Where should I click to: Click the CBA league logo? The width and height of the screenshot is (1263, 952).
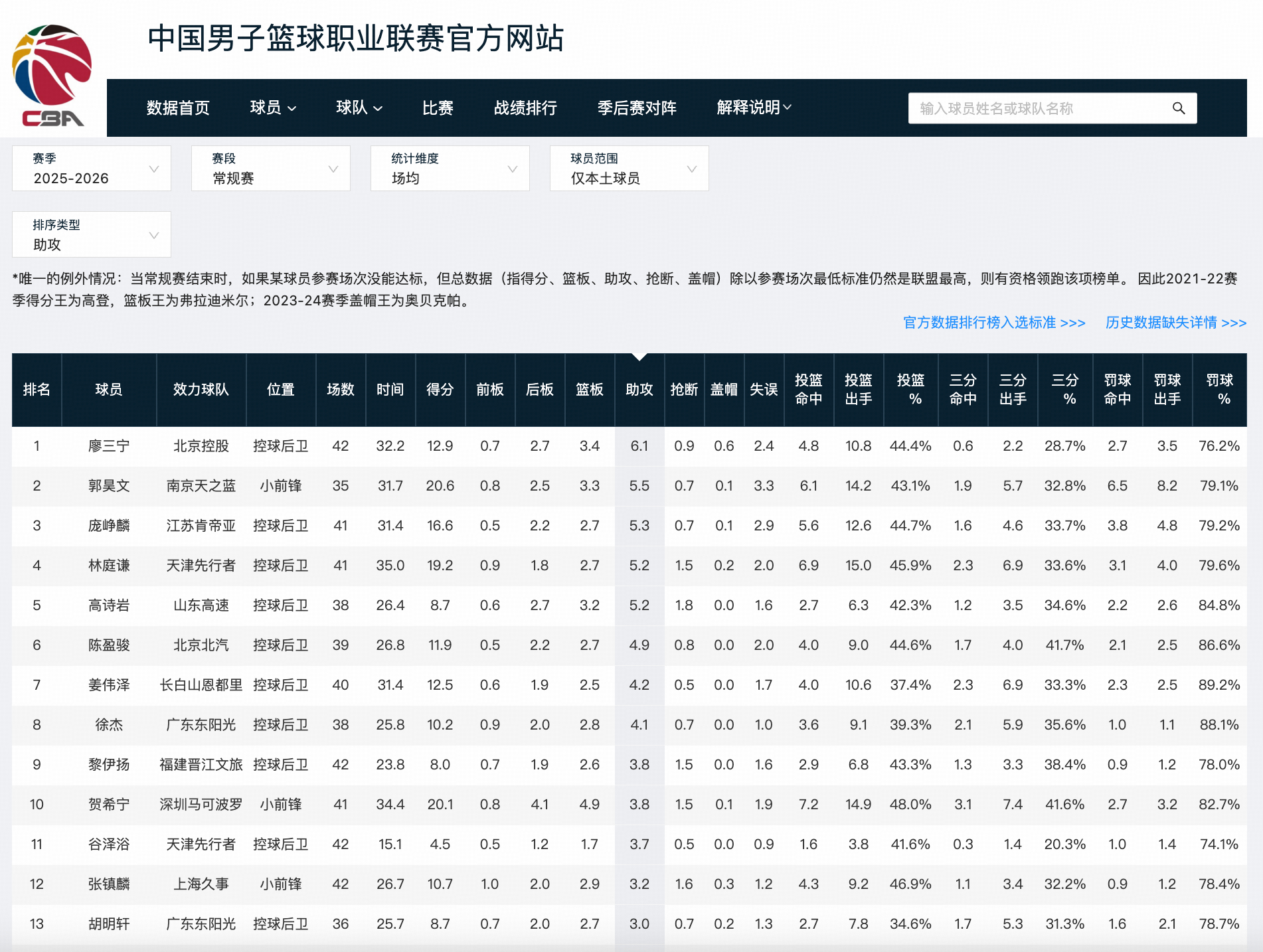pos(52,75)
